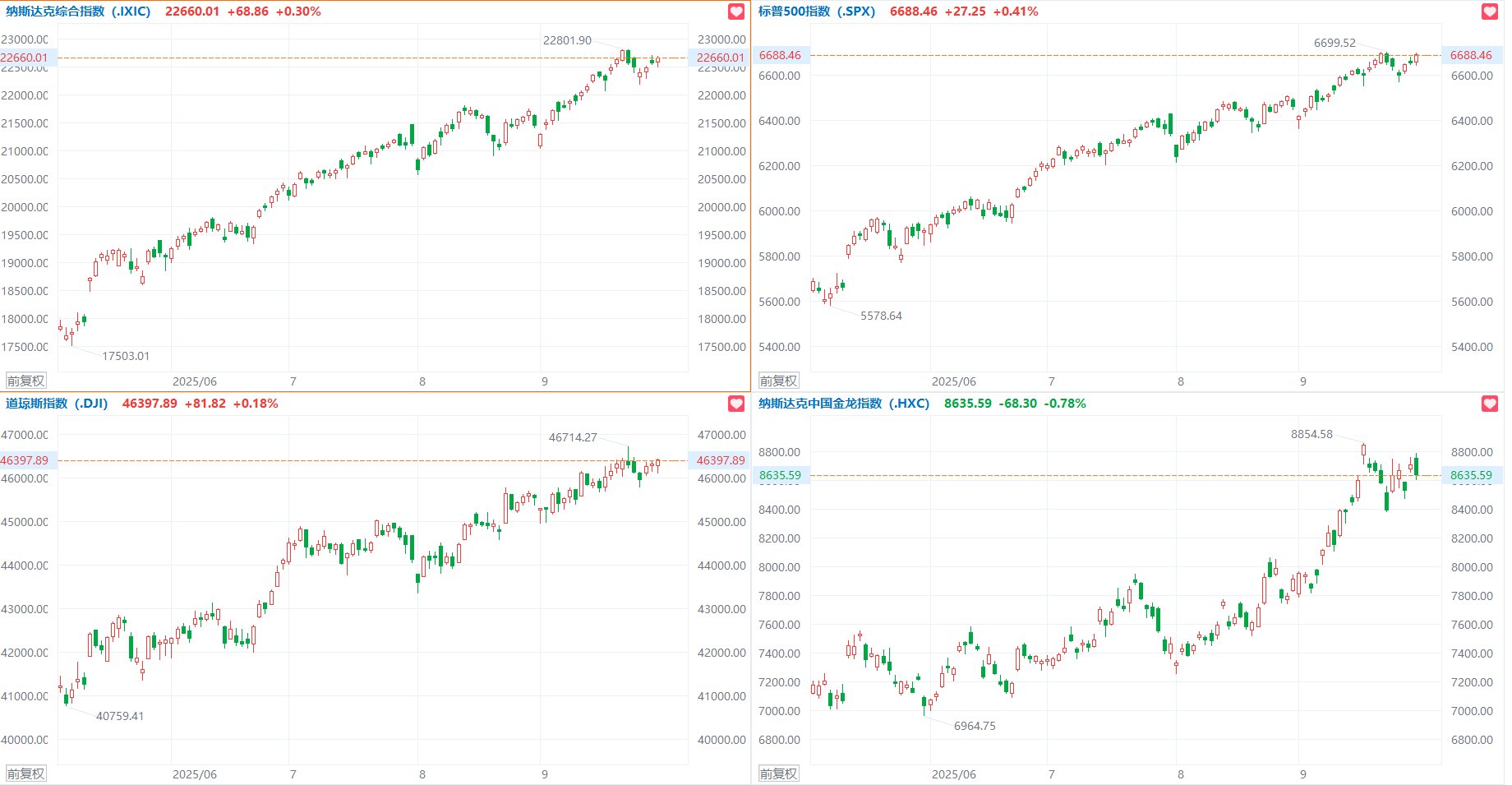
Task: Click the 40759.41 low label on Dow chart
Action: tap(120, 716)
